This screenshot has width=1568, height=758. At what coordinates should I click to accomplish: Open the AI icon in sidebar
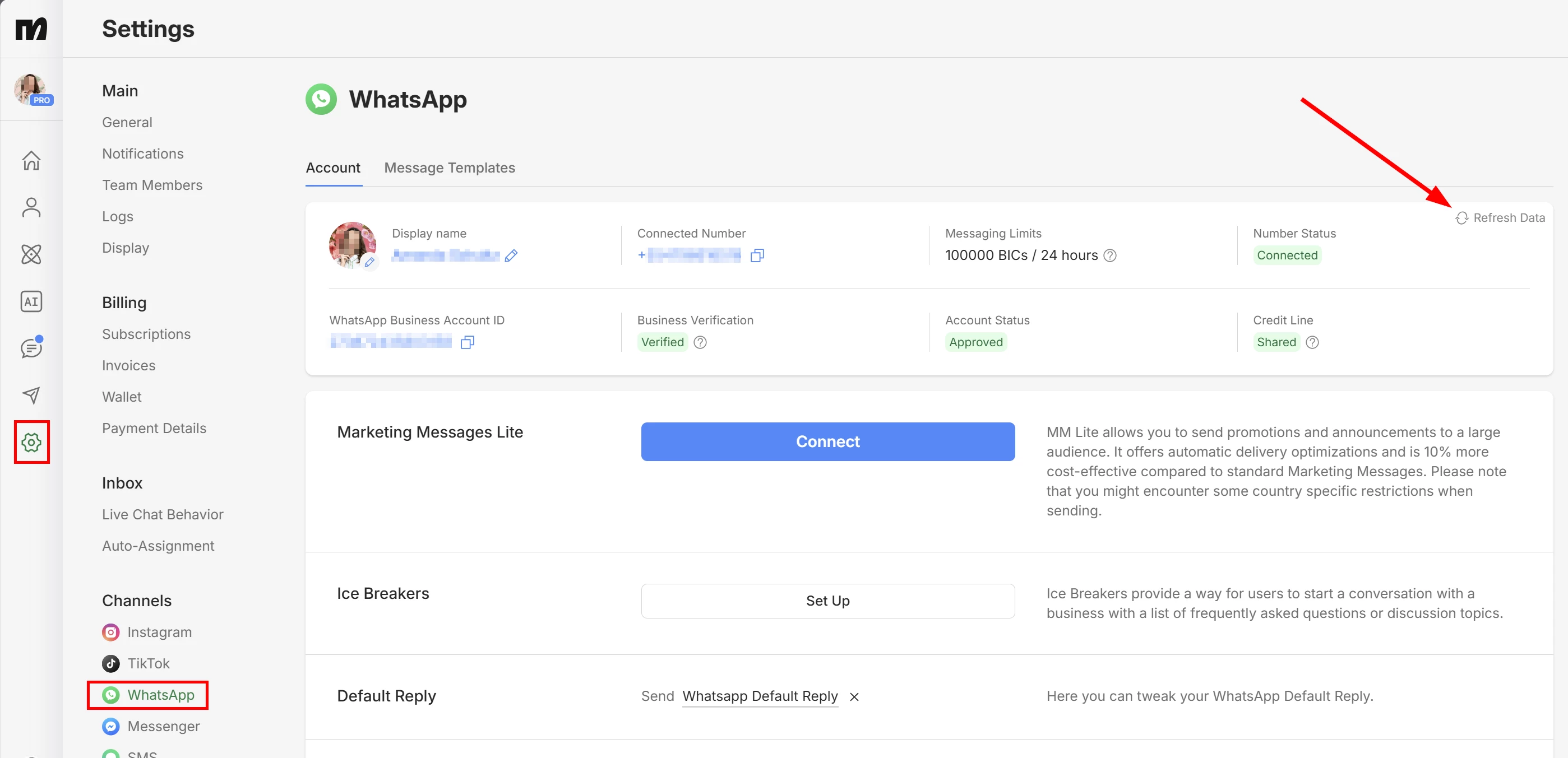point(31,301)
